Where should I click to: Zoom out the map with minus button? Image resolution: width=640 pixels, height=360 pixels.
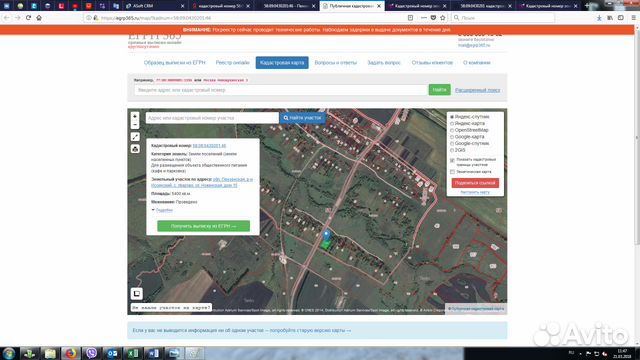(135, 124)
